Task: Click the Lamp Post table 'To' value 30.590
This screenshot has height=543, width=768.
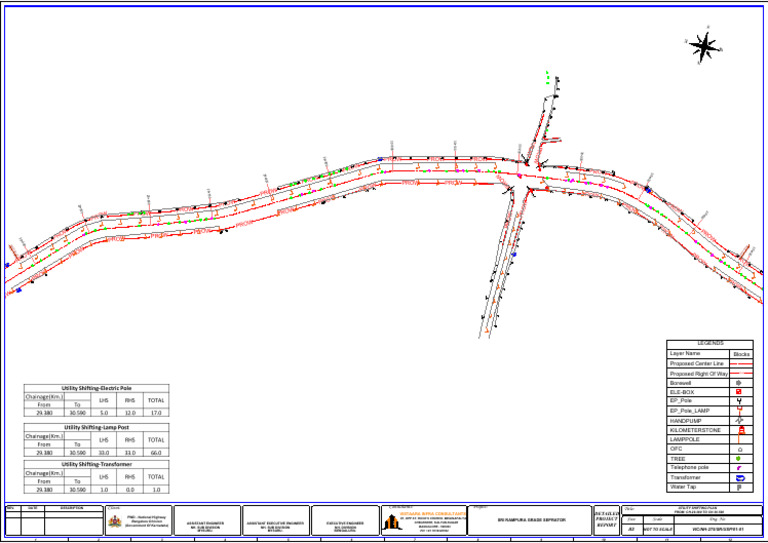Action: click(77, 453)
